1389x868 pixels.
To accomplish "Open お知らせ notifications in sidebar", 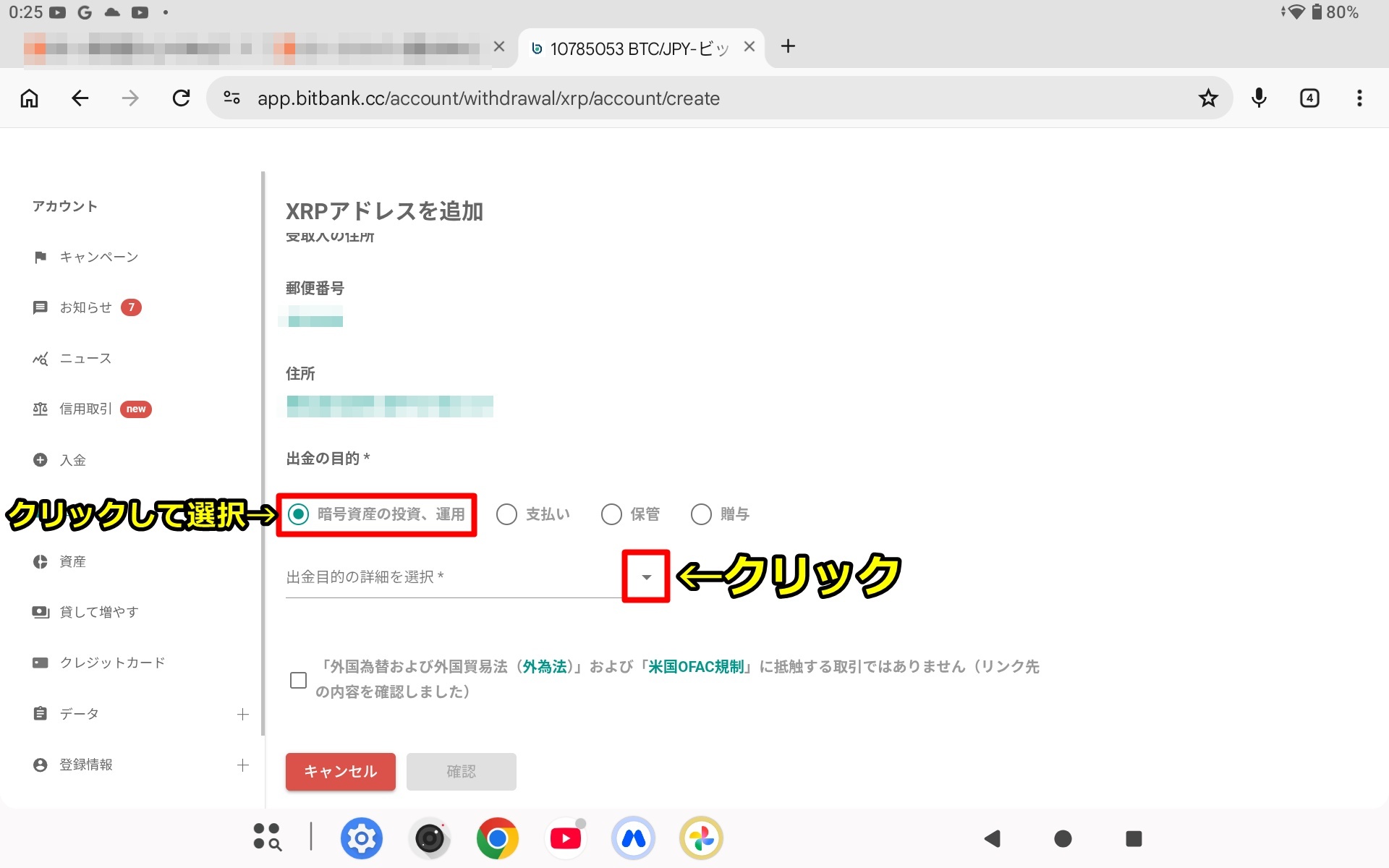I will pyautogui.click(x=85, y=307).
